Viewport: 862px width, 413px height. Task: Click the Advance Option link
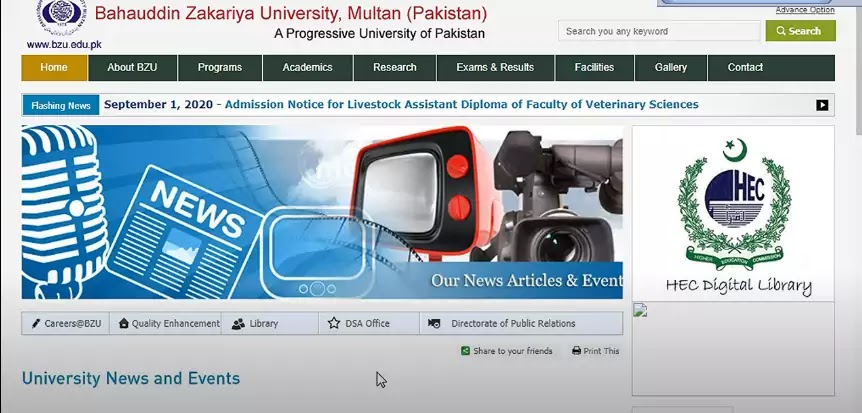(x=805, y=10)
